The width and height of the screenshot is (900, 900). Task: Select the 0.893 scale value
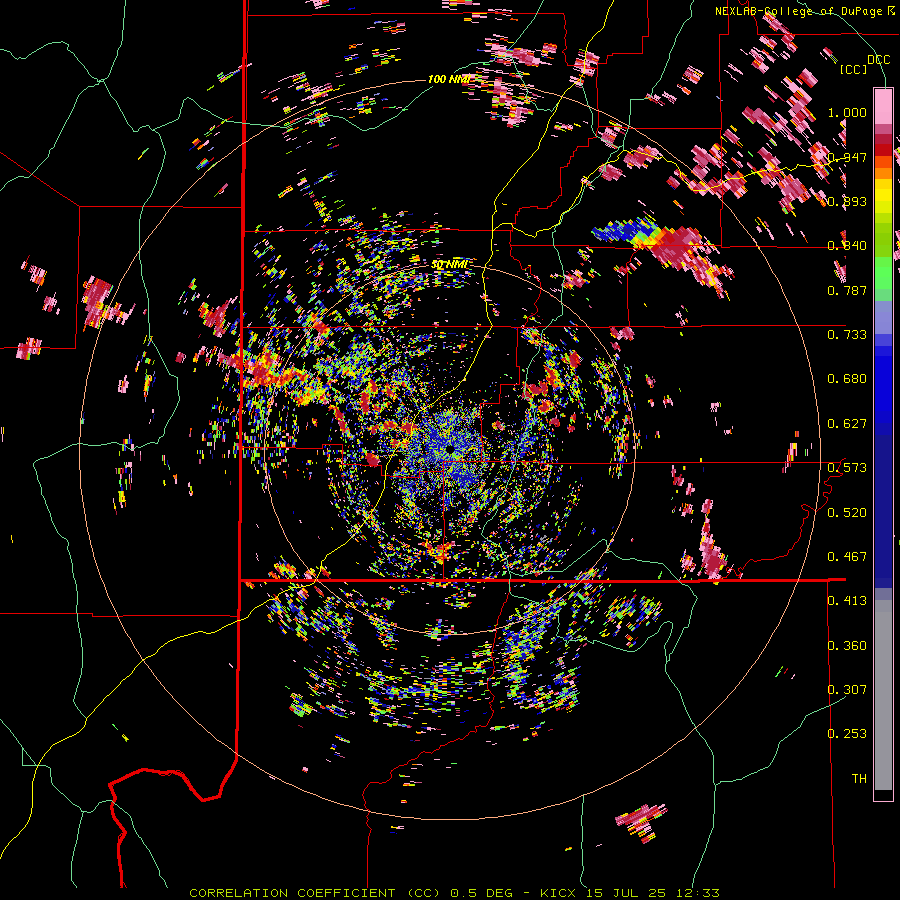coord(847,201)
